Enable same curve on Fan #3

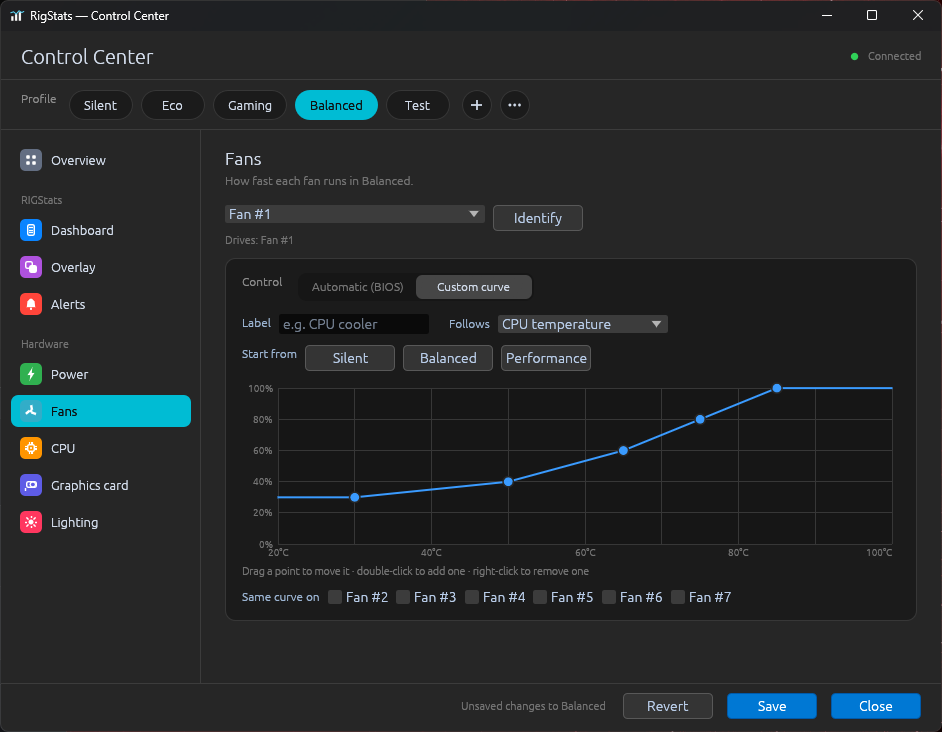(x=403, y=597)
